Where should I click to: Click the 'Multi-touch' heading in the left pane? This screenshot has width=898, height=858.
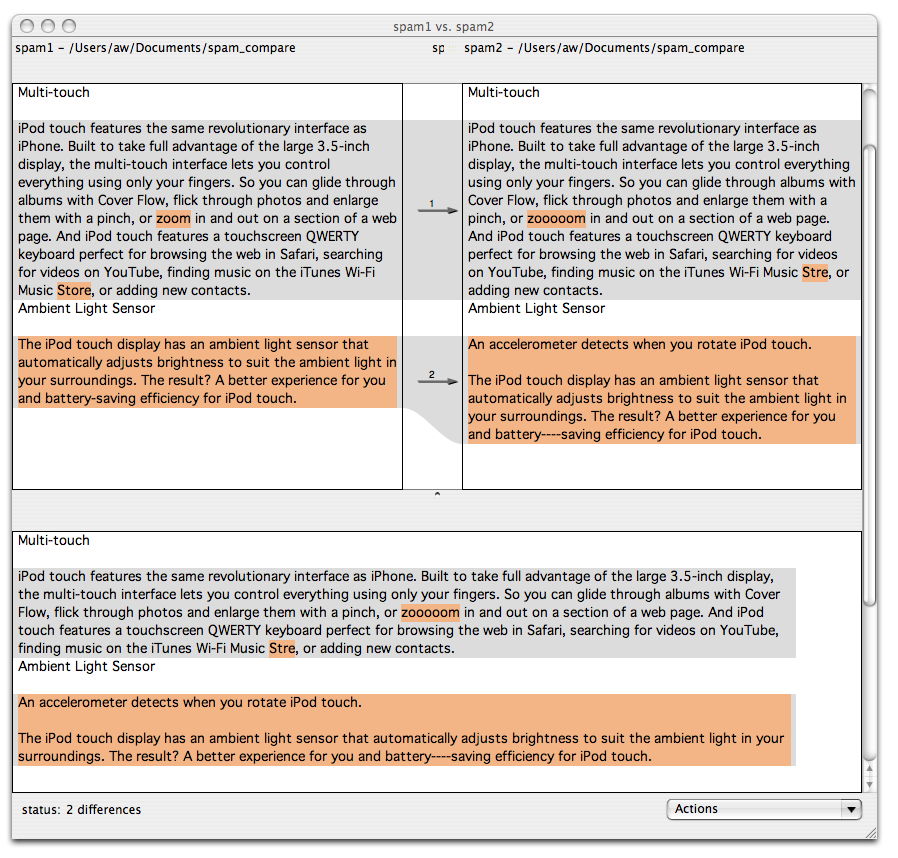54,92
